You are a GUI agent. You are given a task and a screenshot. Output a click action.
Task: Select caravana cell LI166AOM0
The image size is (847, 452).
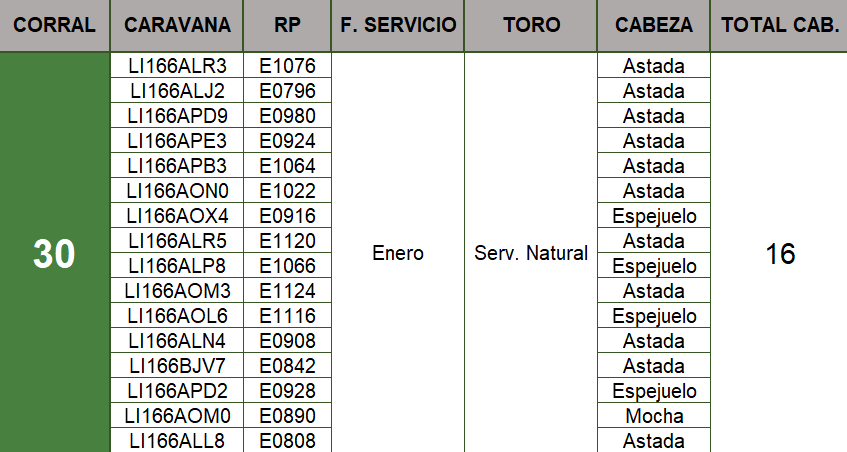(x=177, y=416)
